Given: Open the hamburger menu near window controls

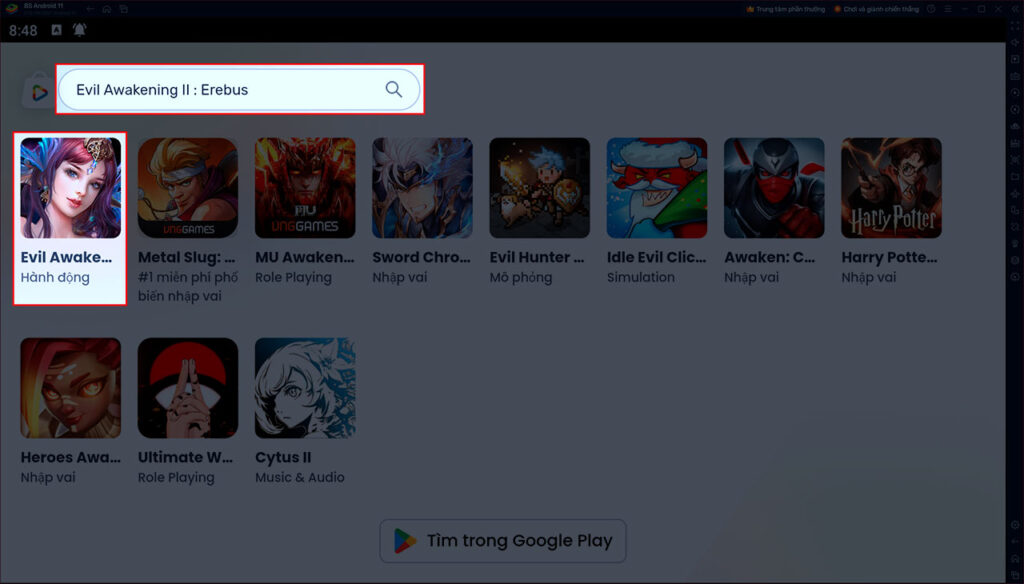Looking at the screenshot, I should pyautogui.click(x=948, y=8).
